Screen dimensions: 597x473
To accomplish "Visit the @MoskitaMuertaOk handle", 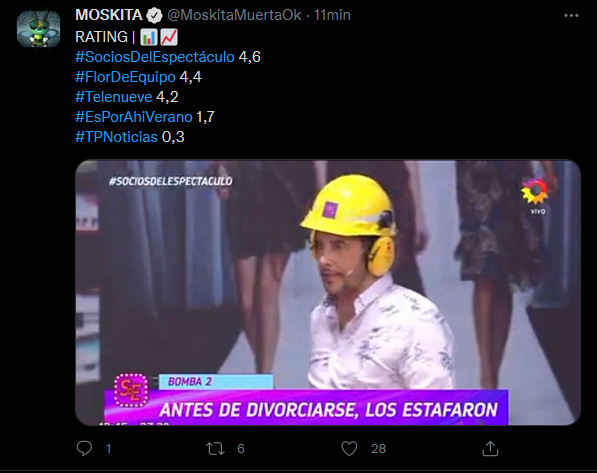I will 234,15.
